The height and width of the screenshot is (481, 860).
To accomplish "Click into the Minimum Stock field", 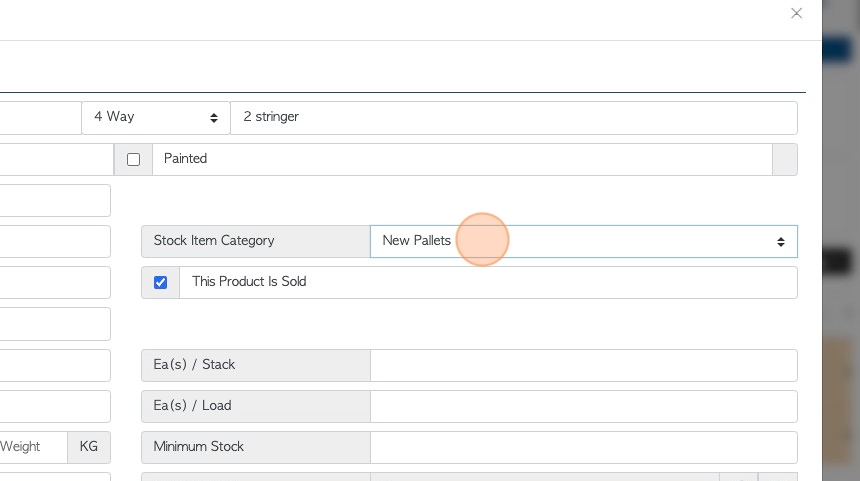I will pos(584,448).
